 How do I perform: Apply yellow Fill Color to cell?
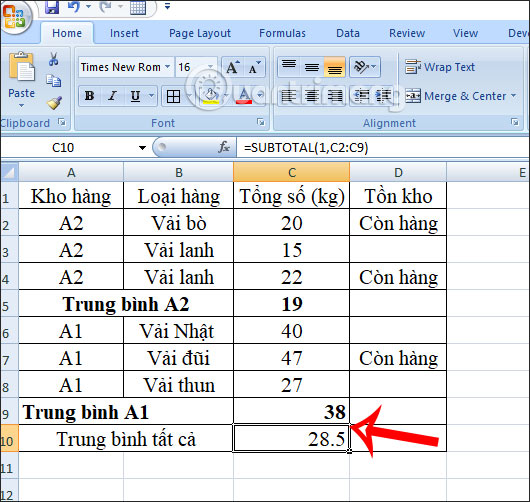pos(211,97)
